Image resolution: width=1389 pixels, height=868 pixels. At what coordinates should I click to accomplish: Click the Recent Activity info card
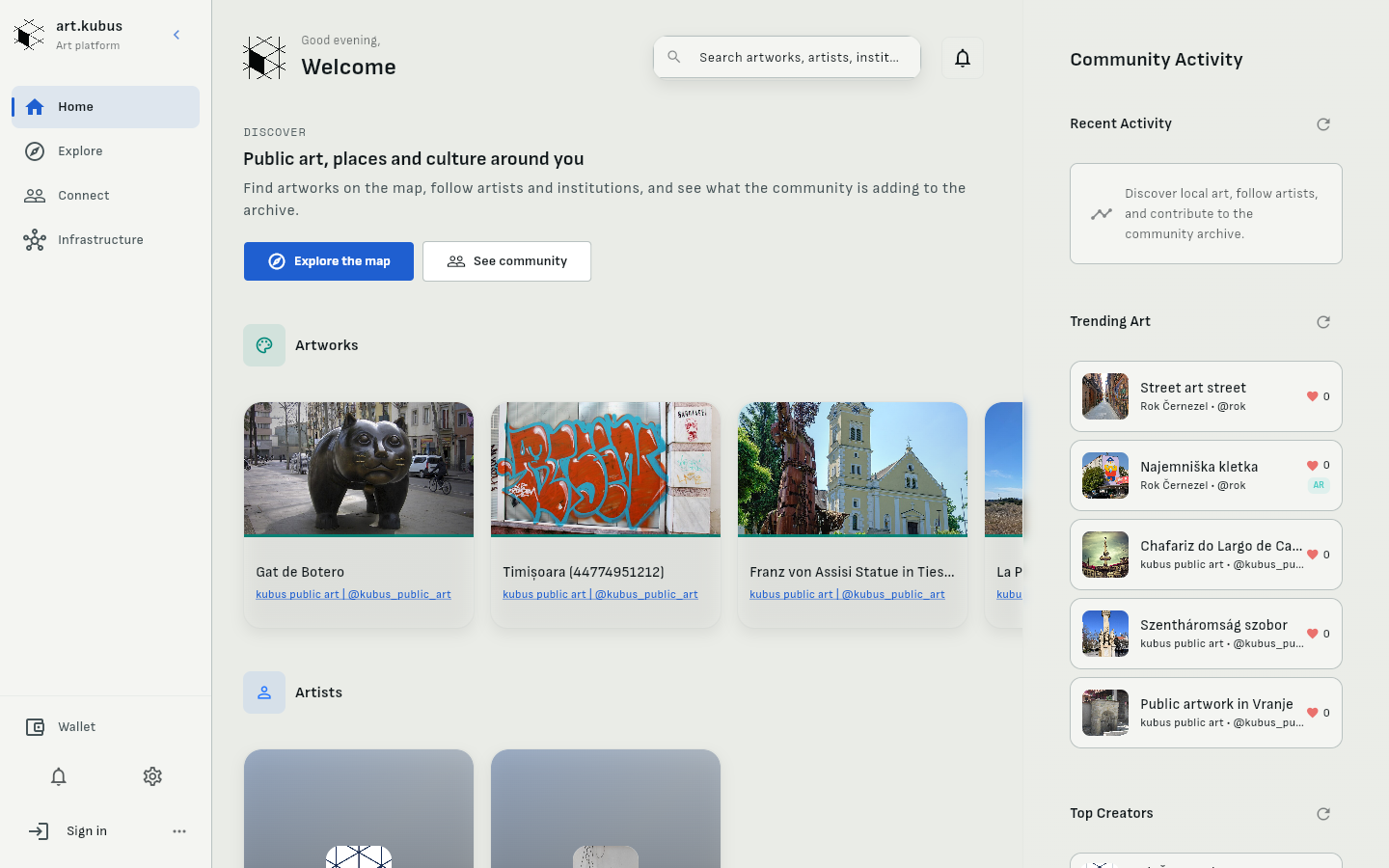(x=1206, y=213)
